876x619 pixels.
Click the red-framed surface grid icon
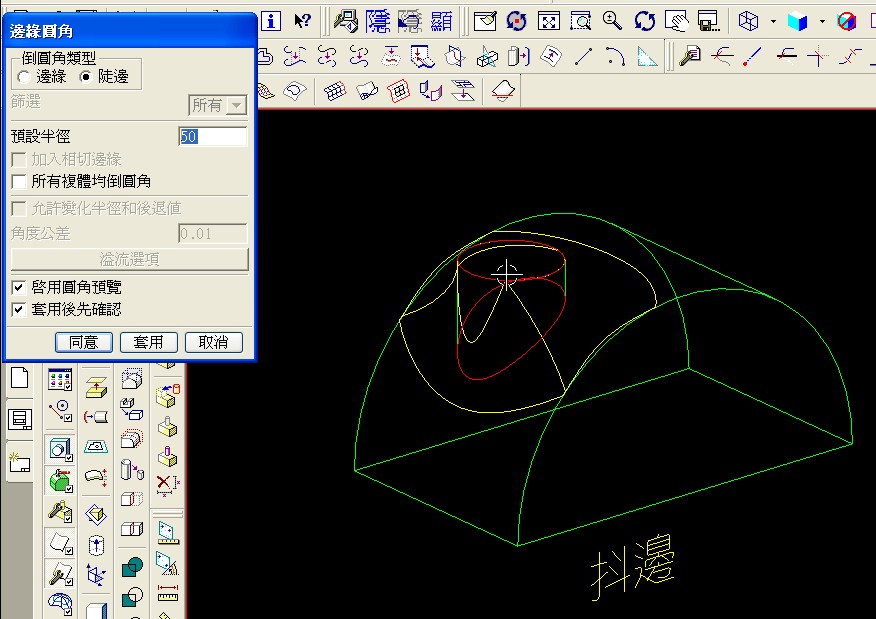pyautogui.click(x=398, y=91)
